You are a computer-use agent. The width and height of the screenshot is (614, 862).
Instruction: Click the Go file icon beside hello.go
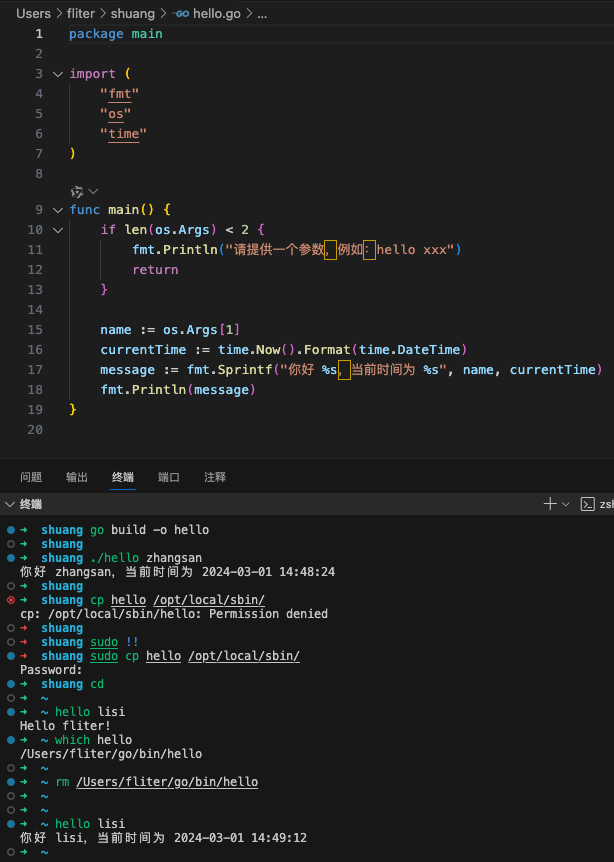tap(182, 14)
